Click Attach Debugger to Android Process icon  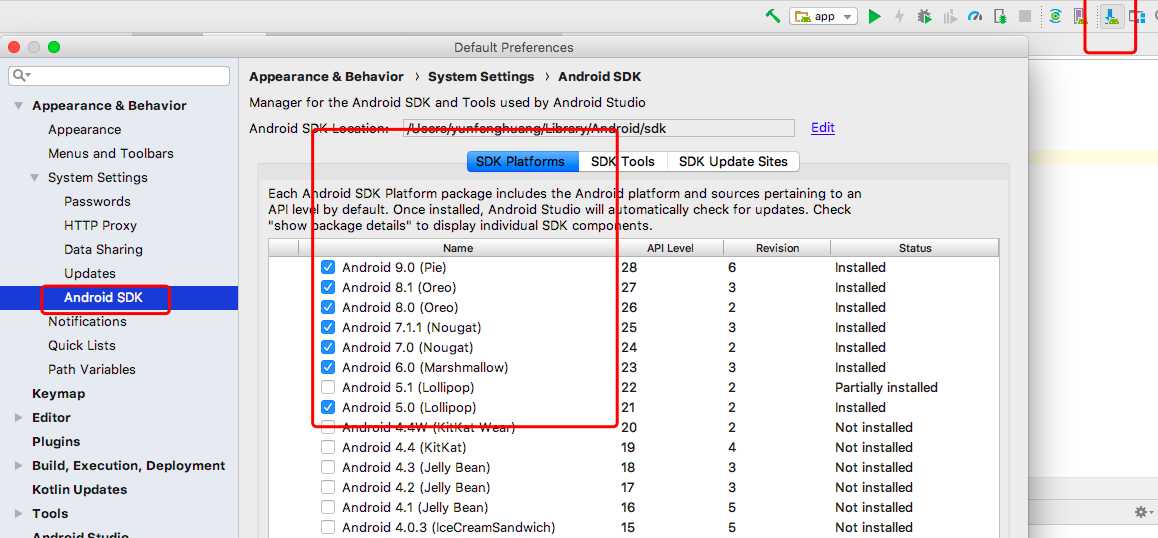(x=1000, y=16)
